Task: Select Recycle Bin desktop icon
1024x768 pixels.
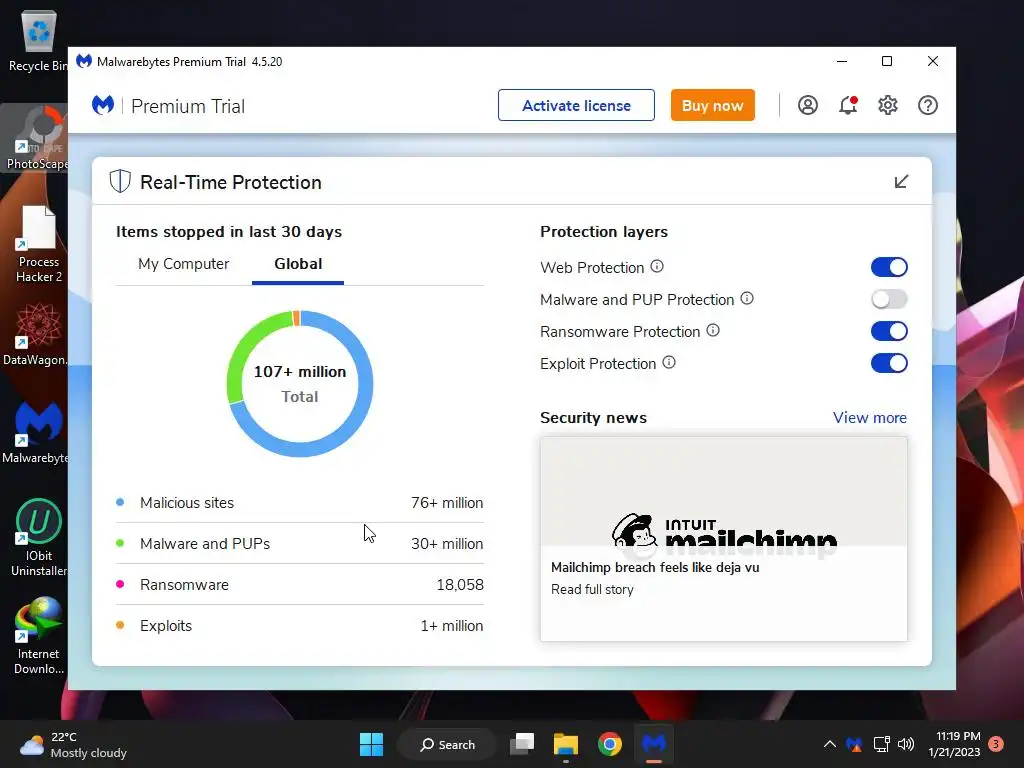Action: 38,40
